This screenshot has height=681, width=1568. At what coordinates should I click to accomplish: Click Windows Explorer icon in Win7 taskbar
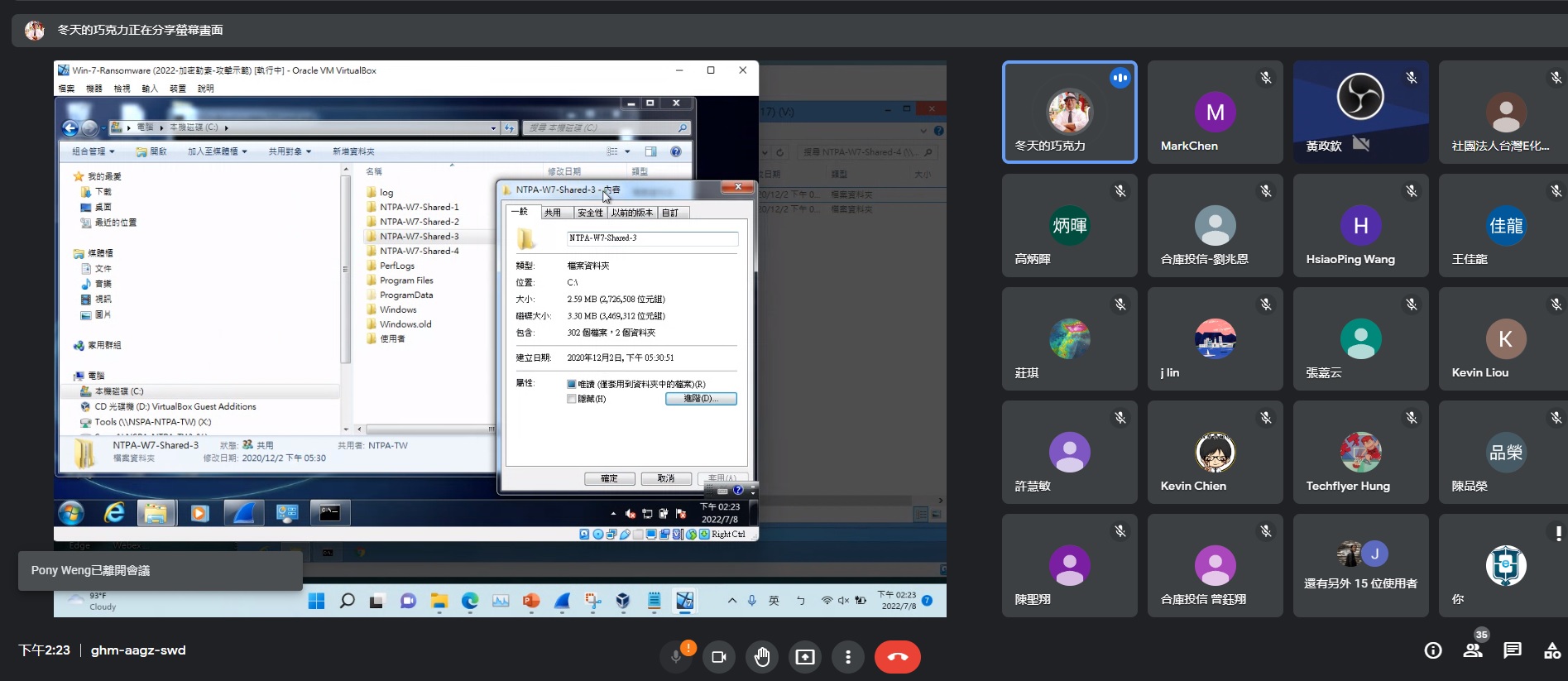(x=156, y=513)
